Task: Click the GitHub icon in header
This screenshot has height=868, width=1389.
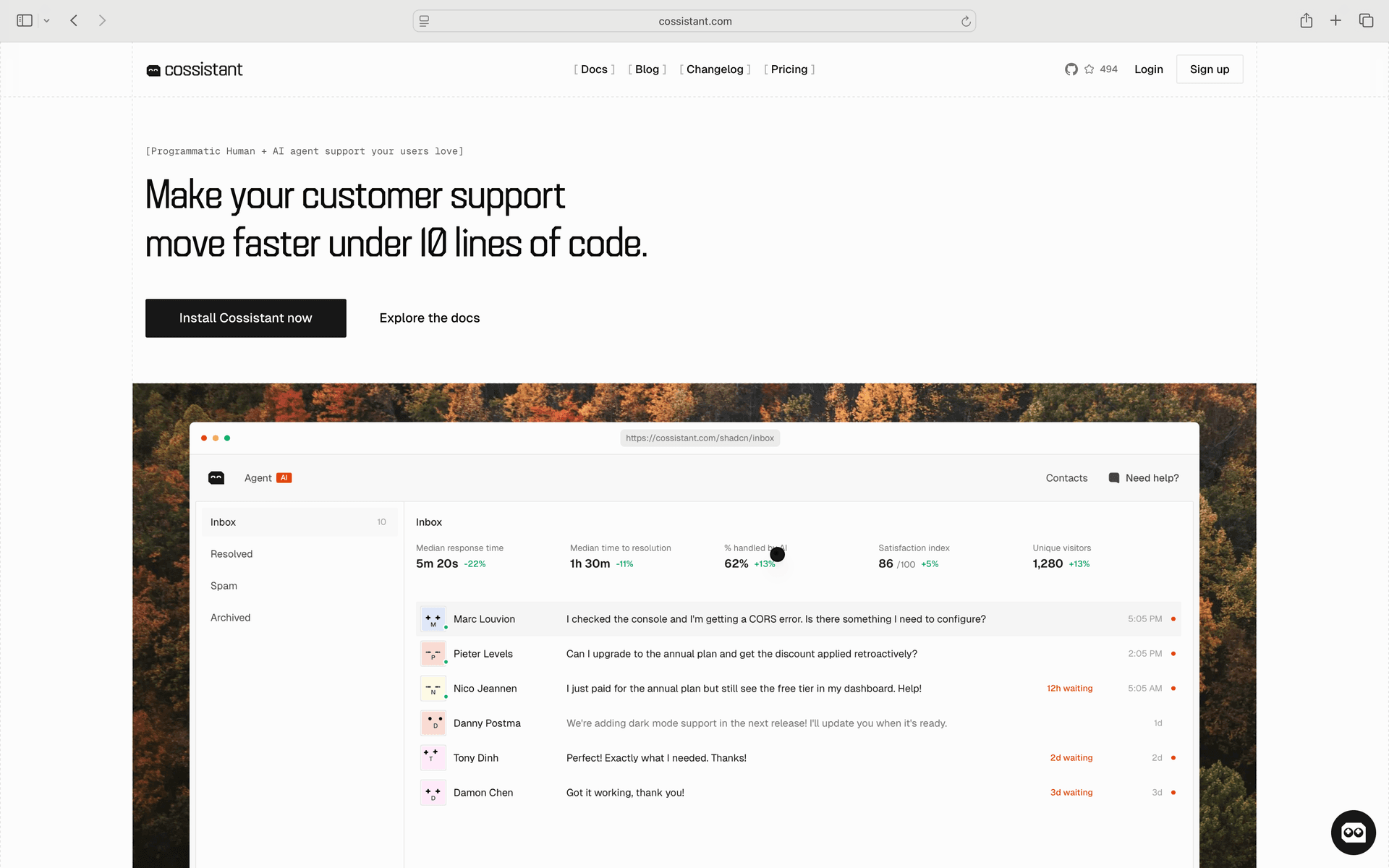Action: tap(1071, 69)
